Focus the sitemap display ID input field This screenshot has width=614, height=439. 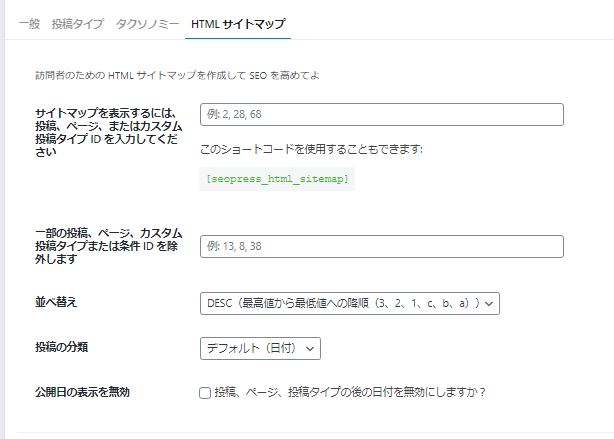(x=382, y=114)
